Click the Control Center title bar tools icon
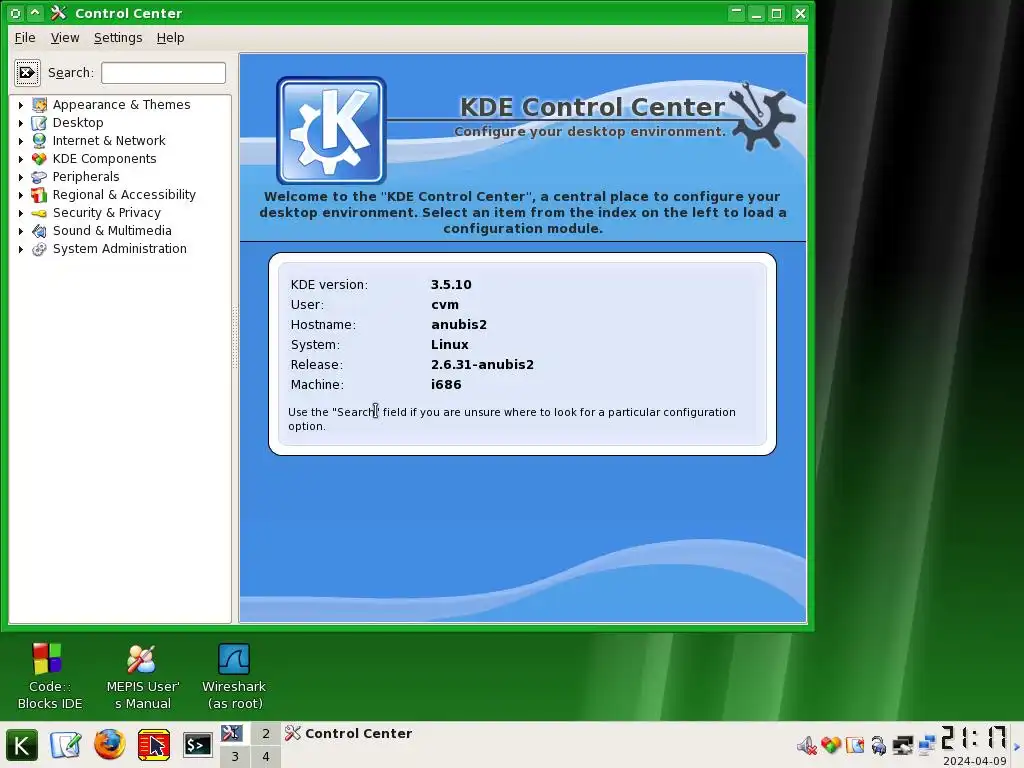Viewport: 1024px width, 768px height. tap(59, 13)
